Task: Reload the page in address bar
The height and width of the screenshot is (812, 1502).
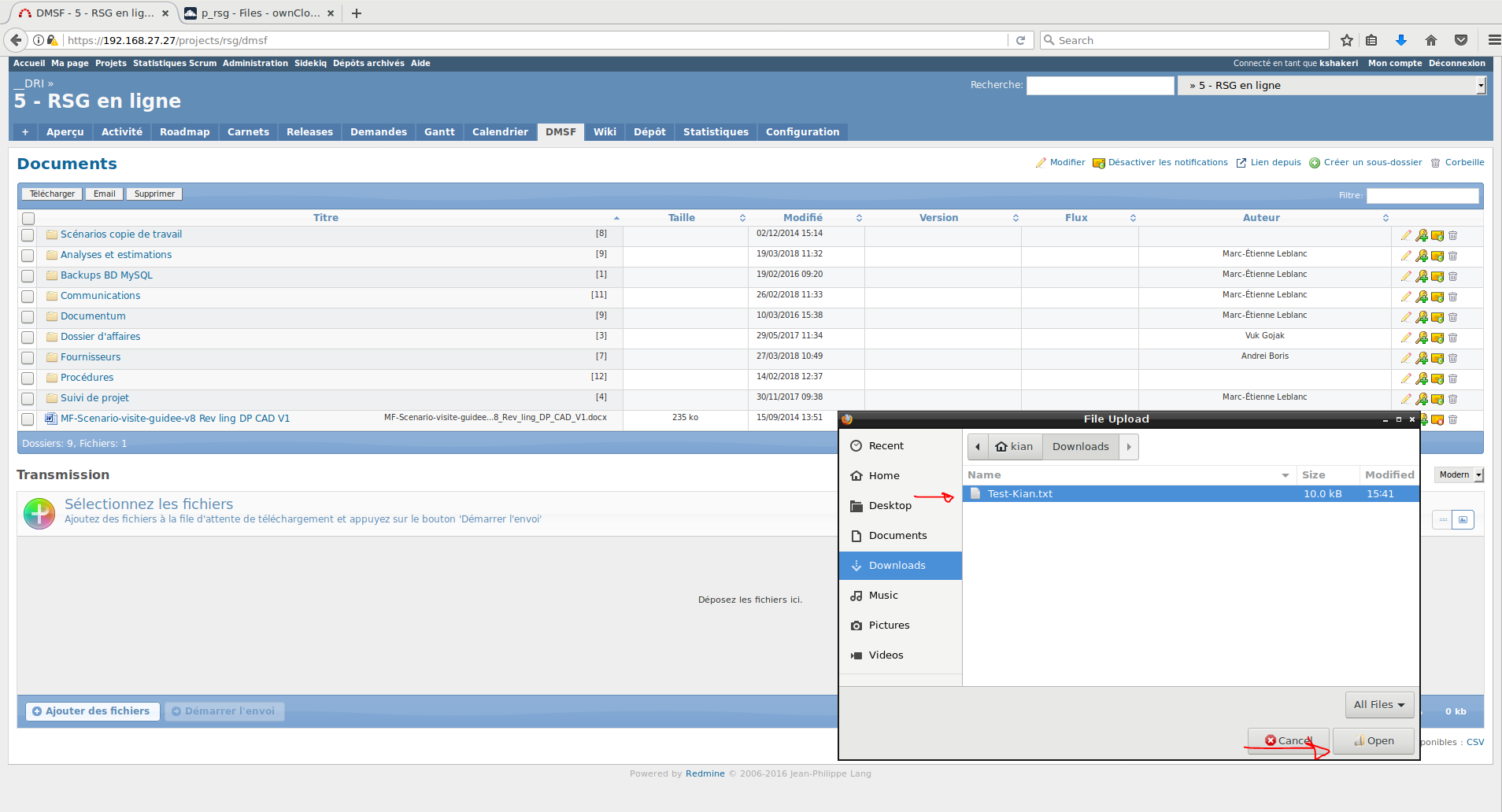Action: click(x=1020, y=40)
